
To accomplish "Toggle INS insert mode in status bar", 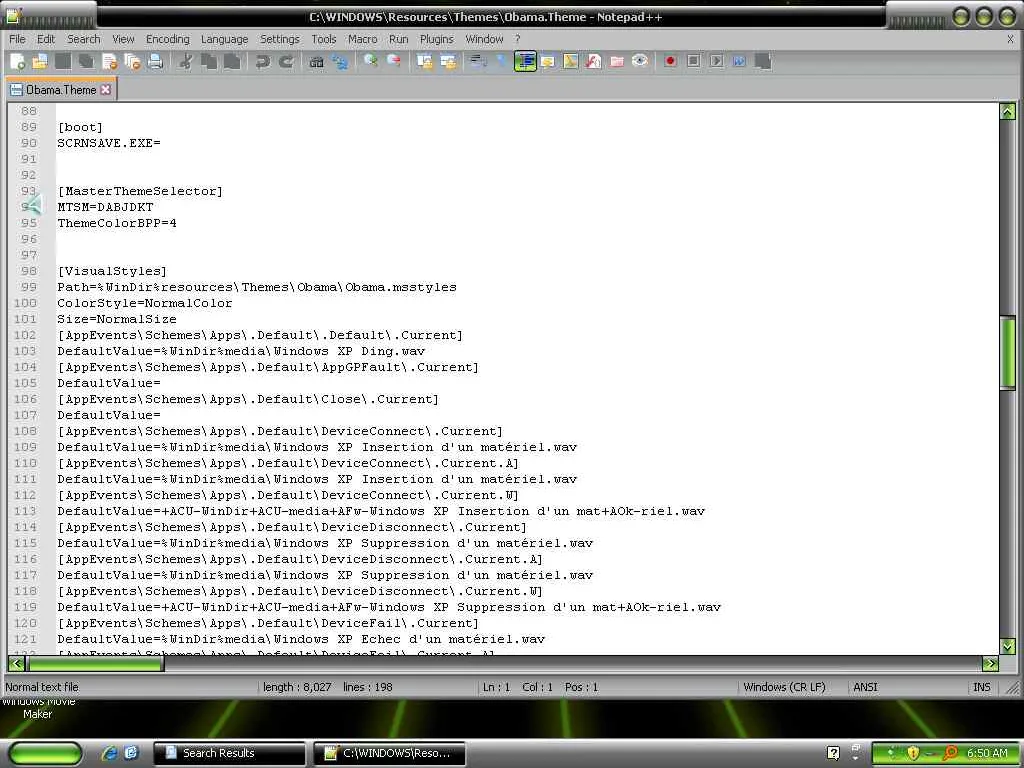I will (x=982, y=687).
